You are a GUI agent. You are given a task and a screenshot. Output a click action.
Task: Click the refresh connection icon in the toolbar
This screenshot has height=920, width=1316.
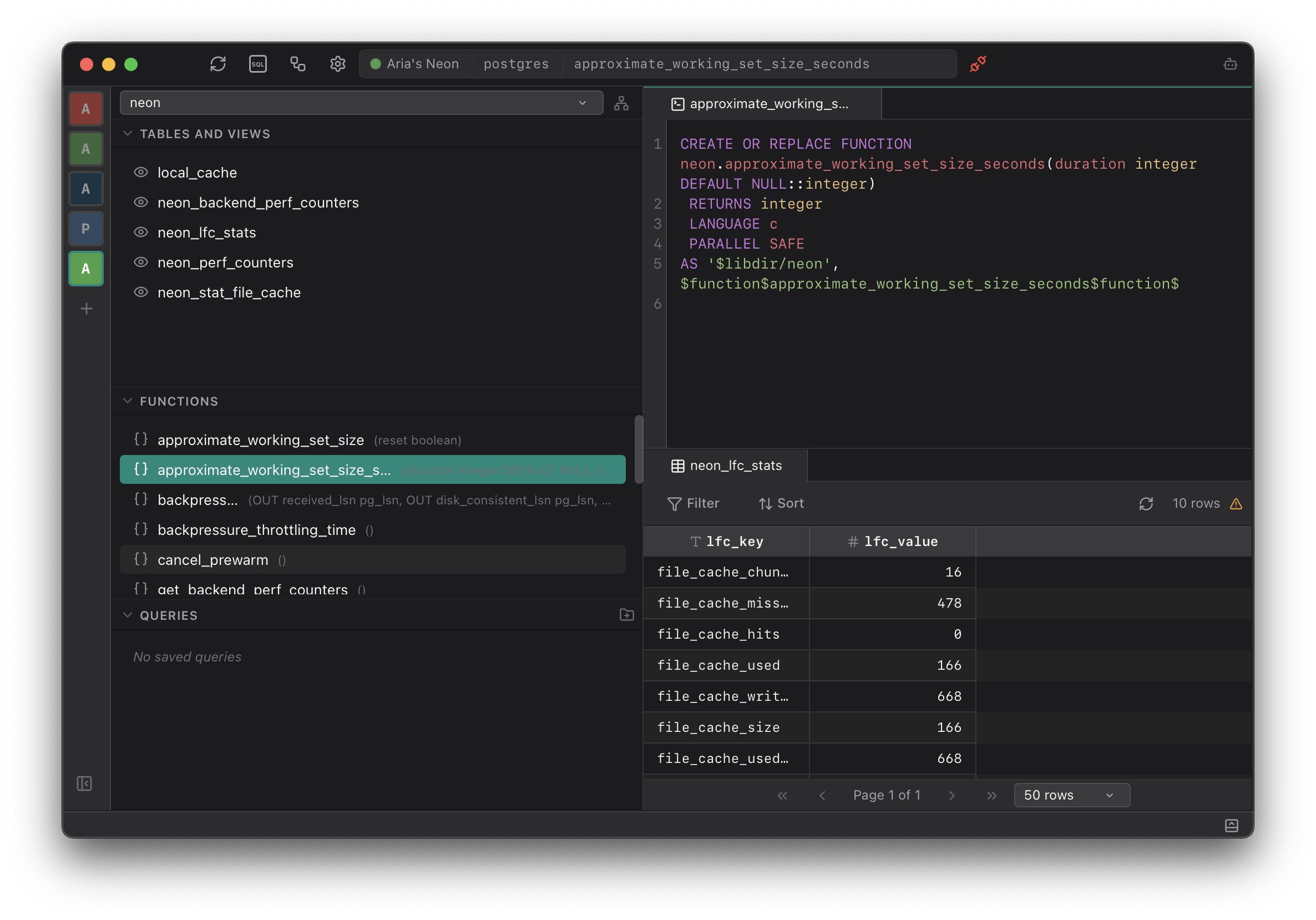click(x=218, y=64)
